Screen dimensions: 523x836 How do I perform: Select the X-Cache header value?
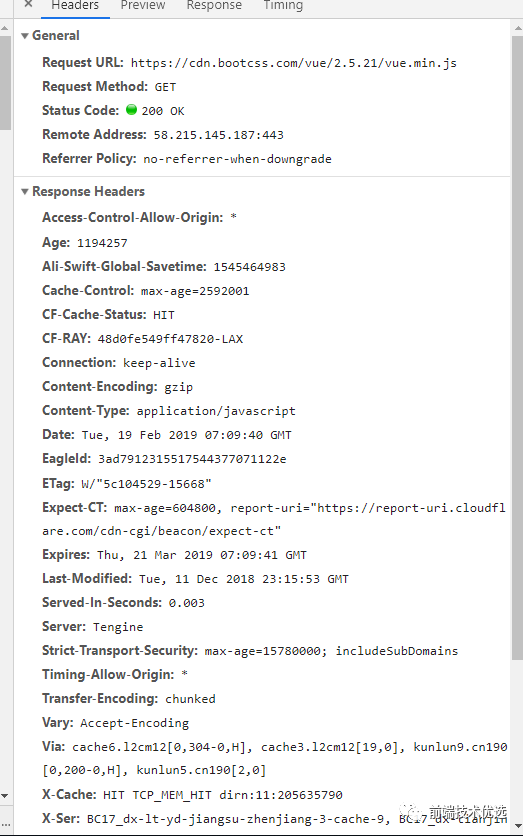coord(222,795)
